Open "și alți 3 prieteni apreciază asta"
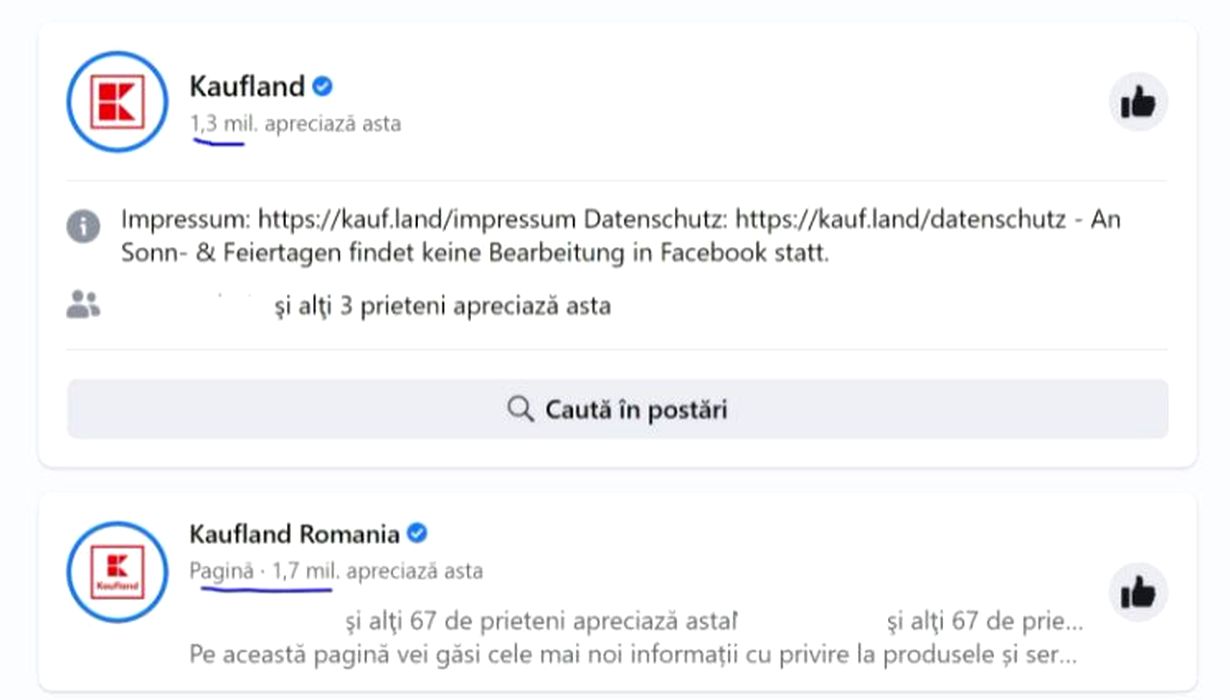 point(442,305)
